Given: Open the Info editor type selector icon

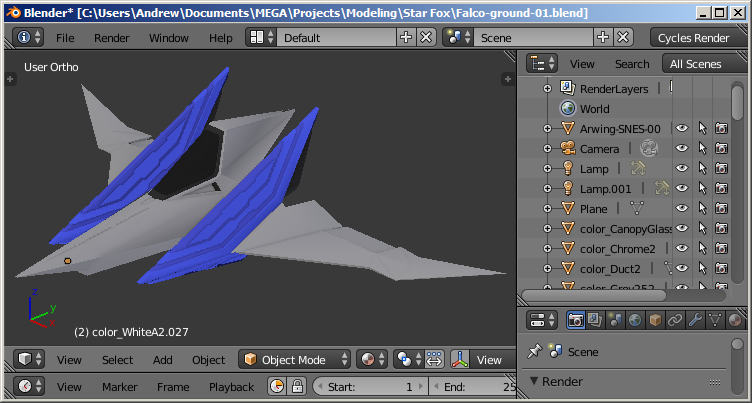Looking at the screenshot, I should [x=28, y=37].
